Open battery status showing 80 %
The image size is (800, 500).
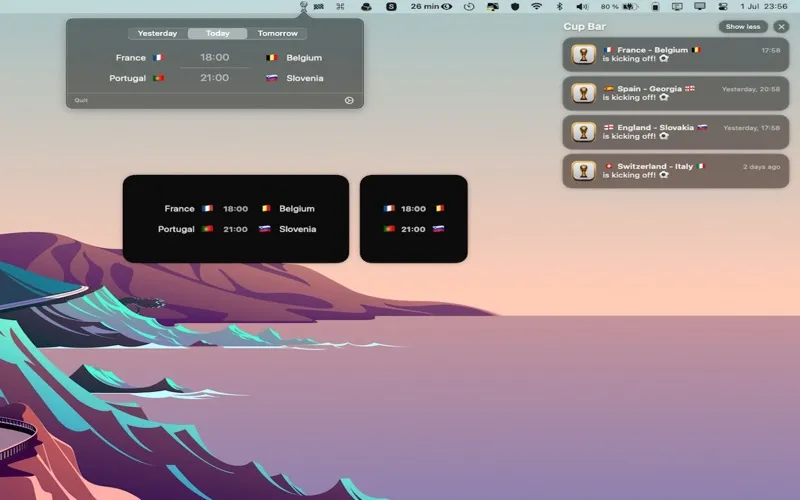coord(619,7)
